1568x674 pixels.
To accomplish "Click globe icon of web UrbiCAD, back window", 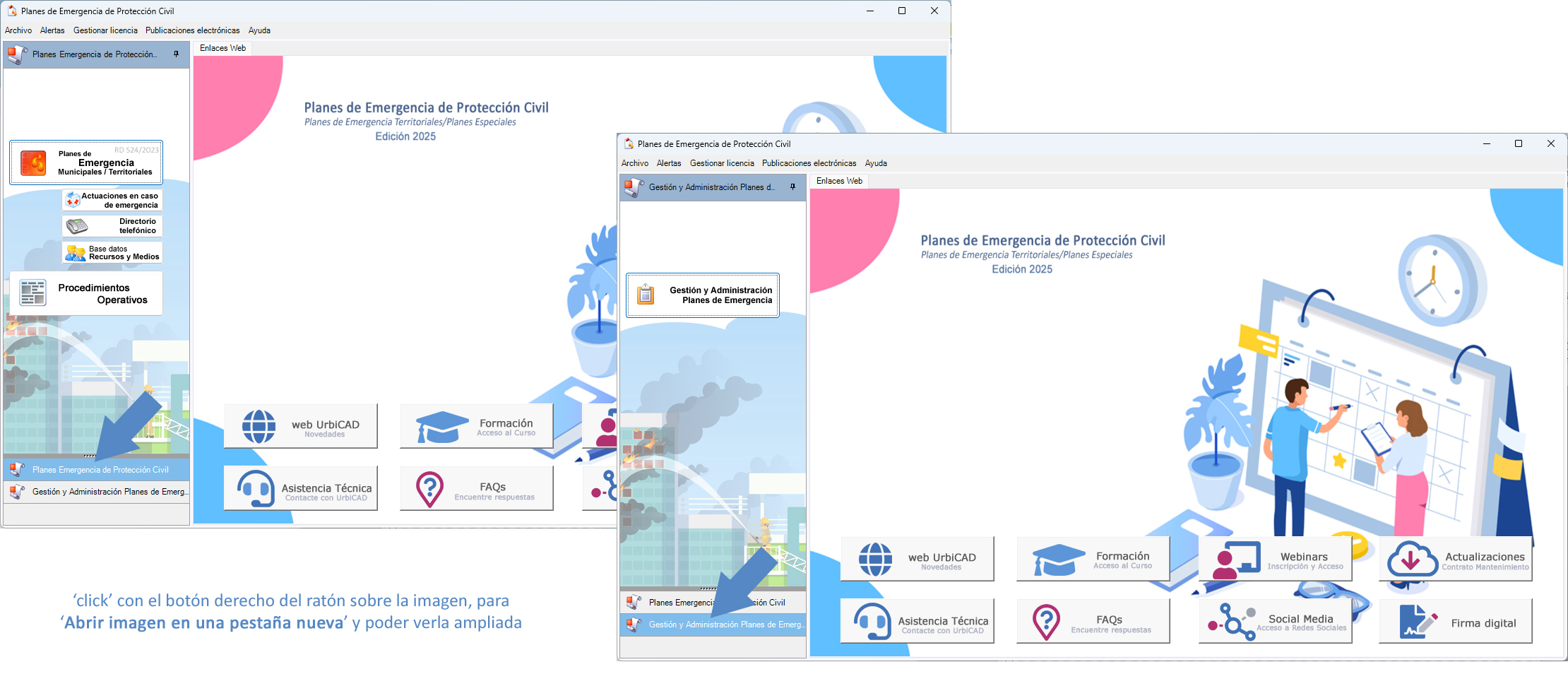I will coord(259,426).
